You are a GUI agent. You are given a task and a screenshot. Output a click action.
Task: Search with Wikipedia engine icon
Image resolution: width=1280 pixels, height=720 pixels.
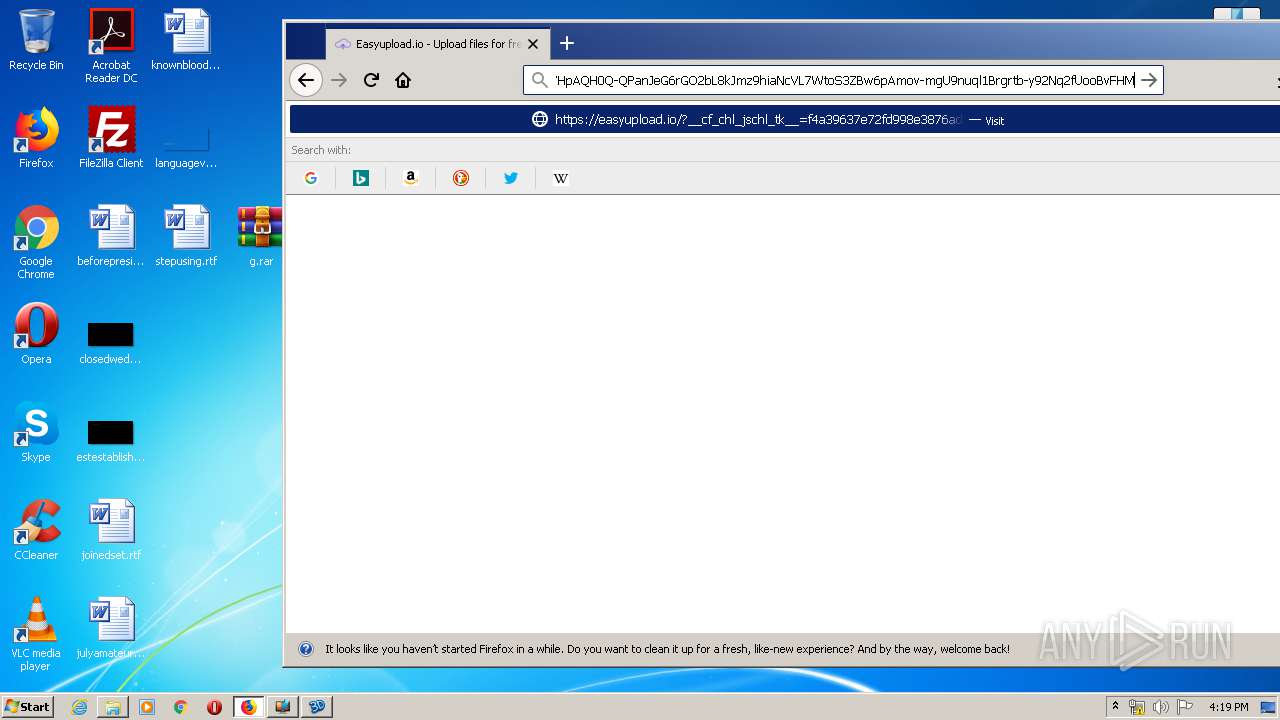pos(561,178)
